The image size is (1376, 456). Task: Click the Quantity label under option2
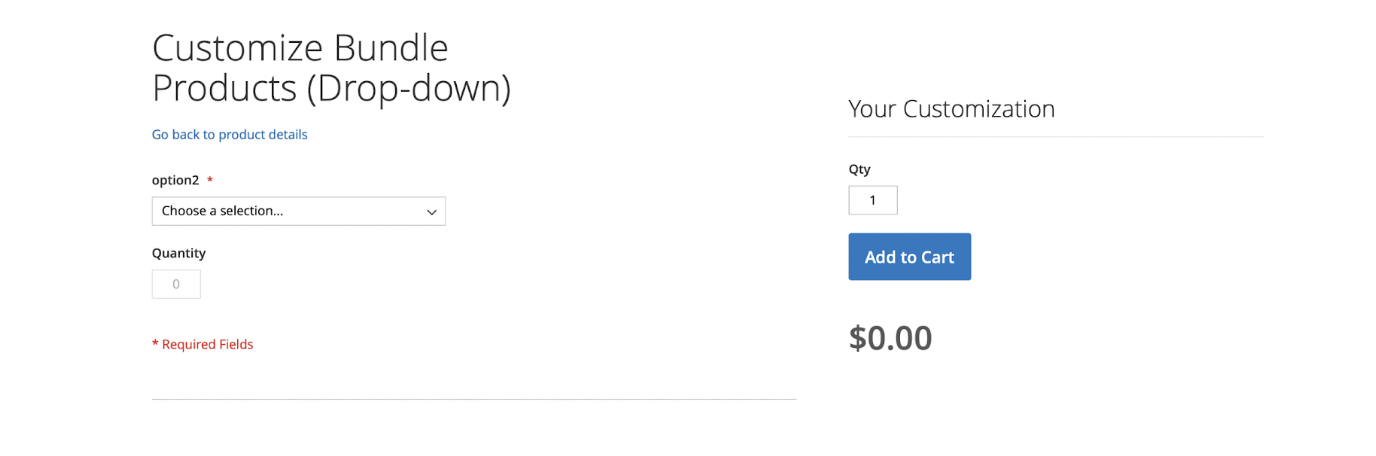pyautogui.click(x=179, y=253)
